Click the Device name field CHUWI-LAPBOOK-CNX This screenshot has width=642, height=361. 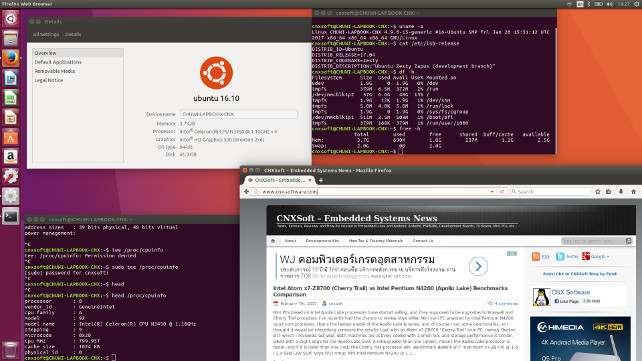tap(239, 114)
